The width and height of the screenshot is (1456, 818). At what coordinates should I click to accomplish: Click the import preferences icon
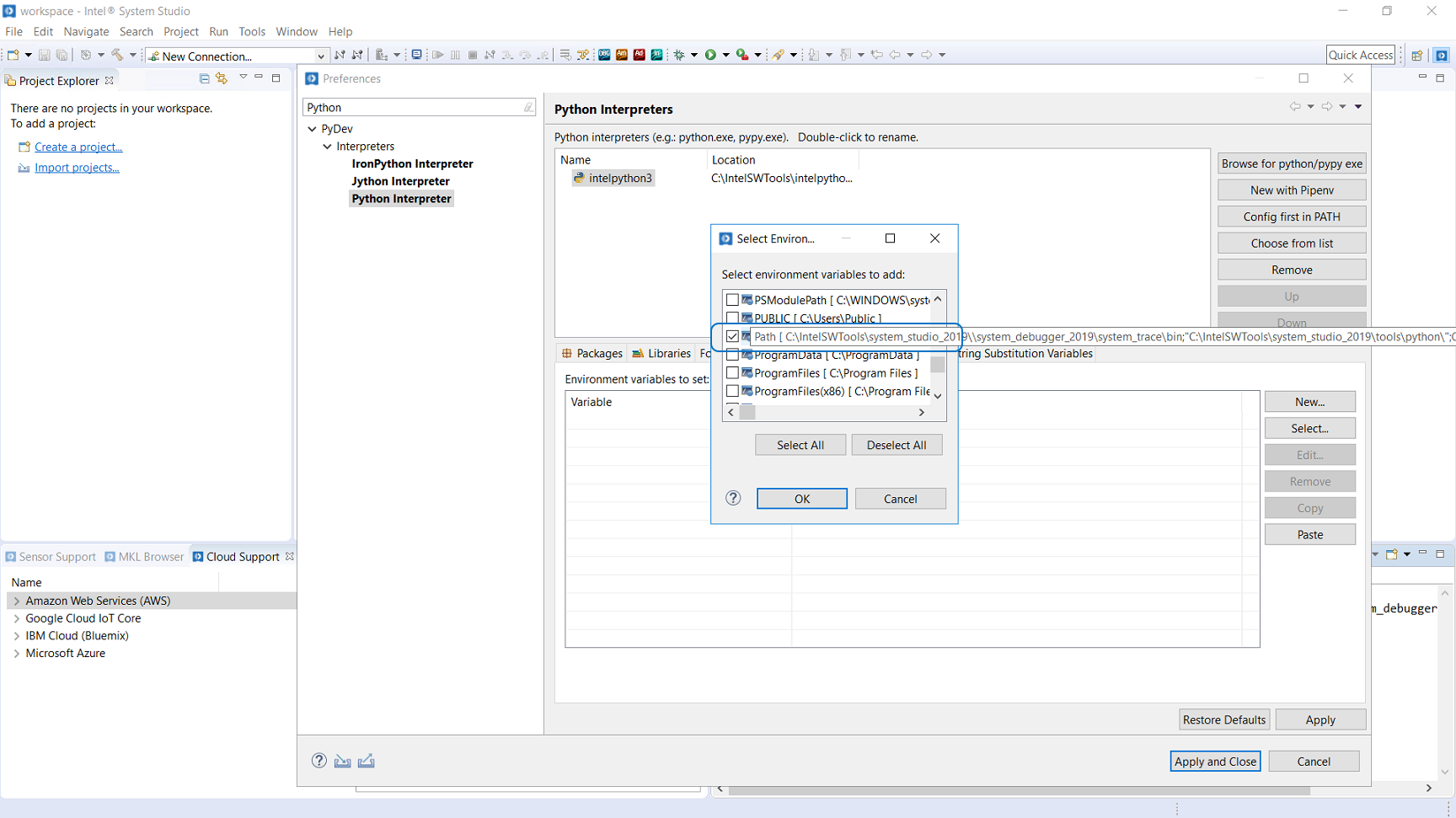[342, 761]
